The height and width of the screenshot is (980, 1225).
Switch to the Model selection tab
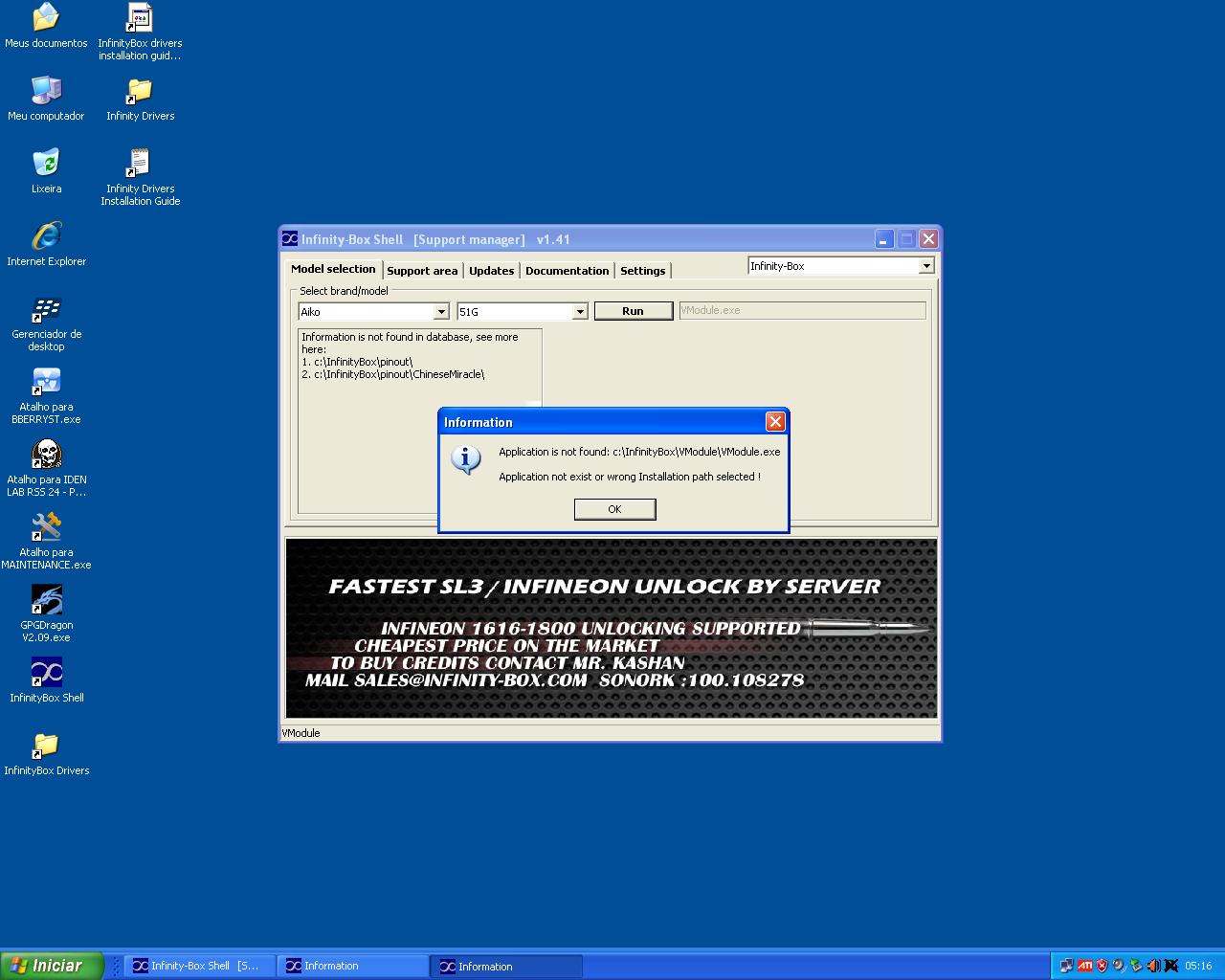point(333,269)
